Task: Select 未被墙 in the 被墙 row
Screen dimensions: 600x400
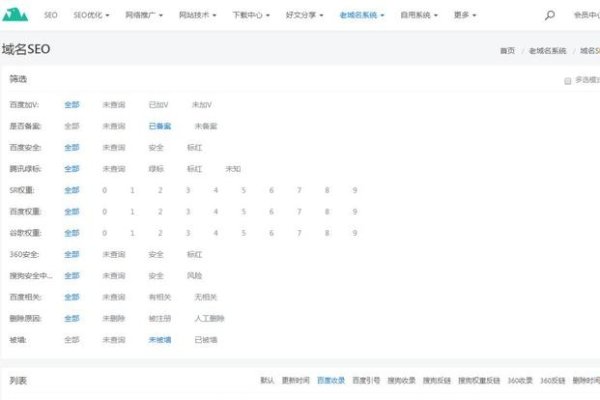Action: 160,340
